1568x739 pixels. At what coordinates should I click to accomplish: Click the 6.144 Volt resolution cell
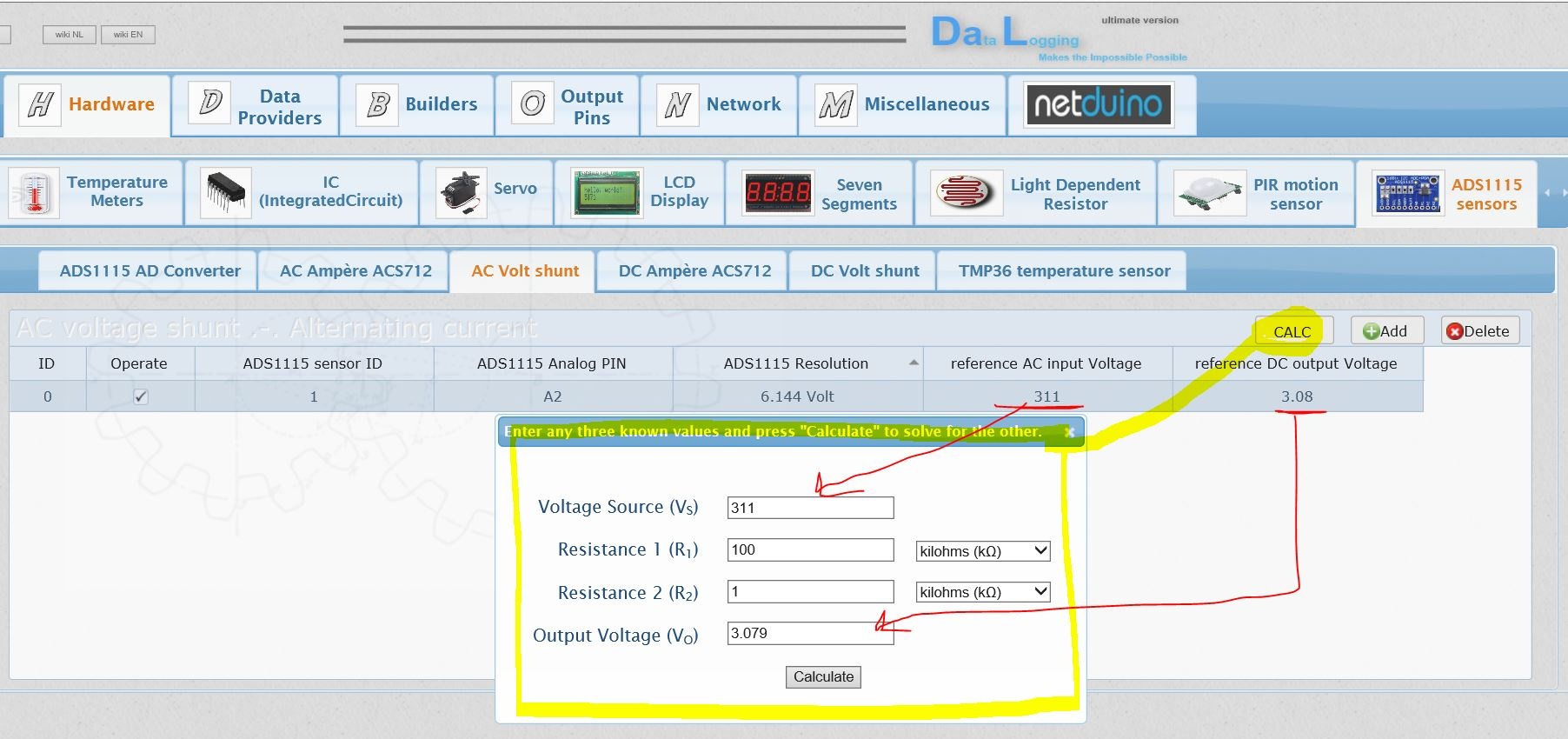tap(797, 396)
